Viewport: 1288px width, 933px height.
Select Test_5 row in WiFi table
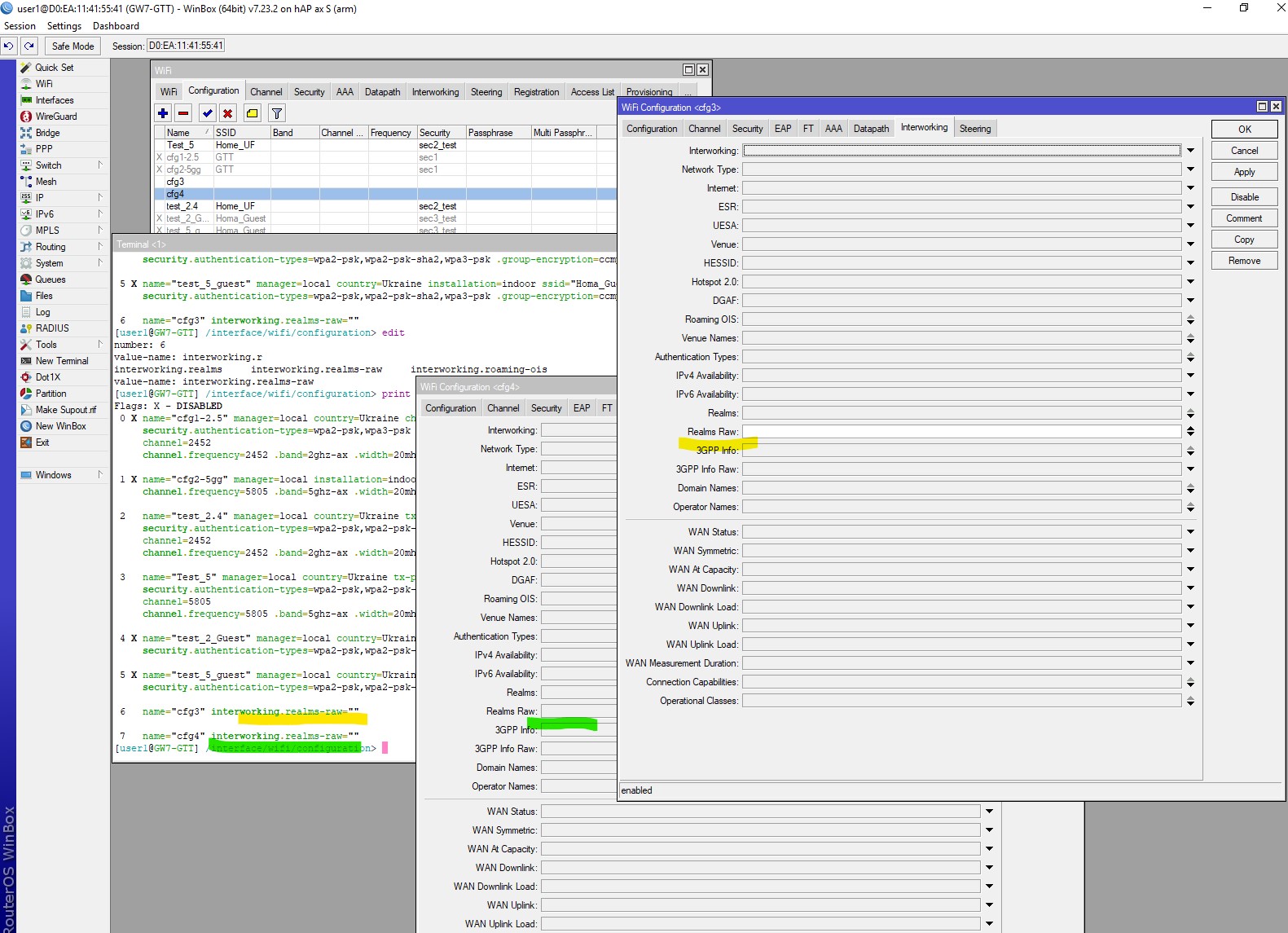[385, 145]
